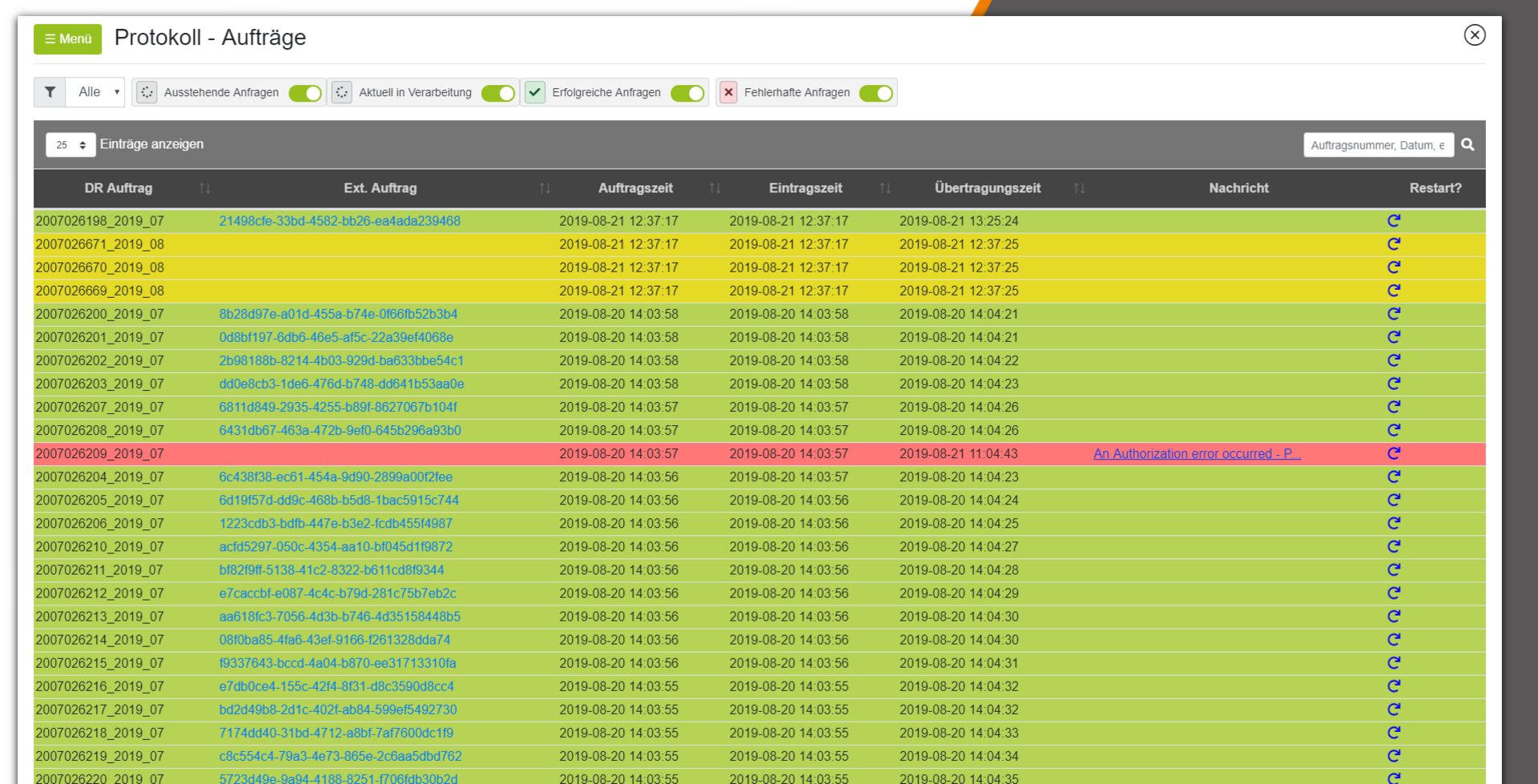
Task: Toggle off Aktuell in Verarbeitung
Action: coord(498,94)
